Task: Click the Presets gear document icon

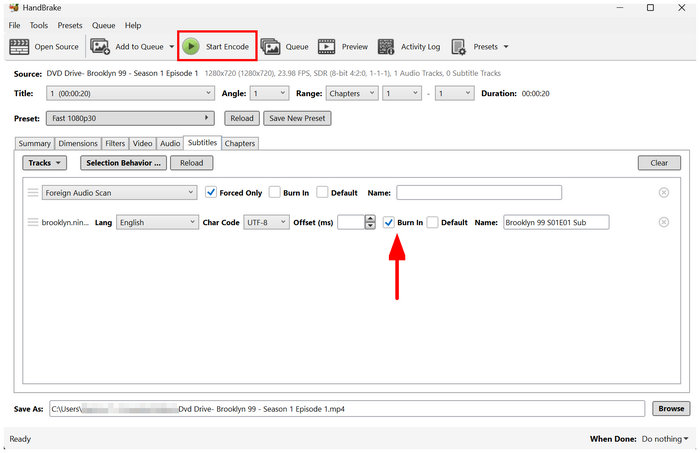Action: click(458, 47)
